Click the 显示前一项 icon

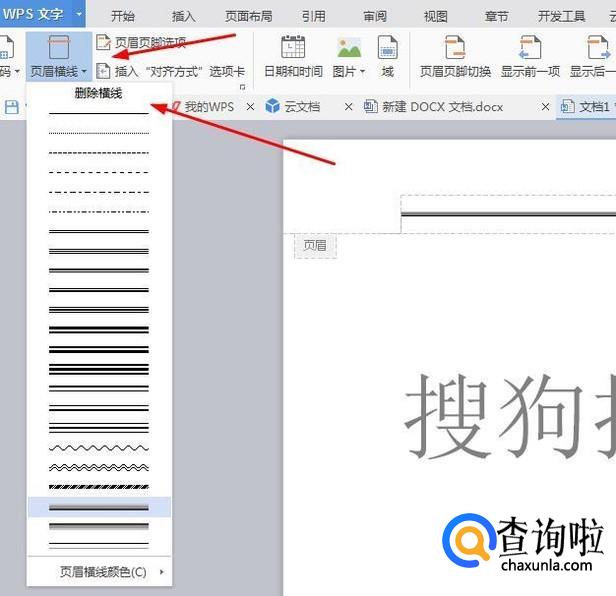[530, 47]
